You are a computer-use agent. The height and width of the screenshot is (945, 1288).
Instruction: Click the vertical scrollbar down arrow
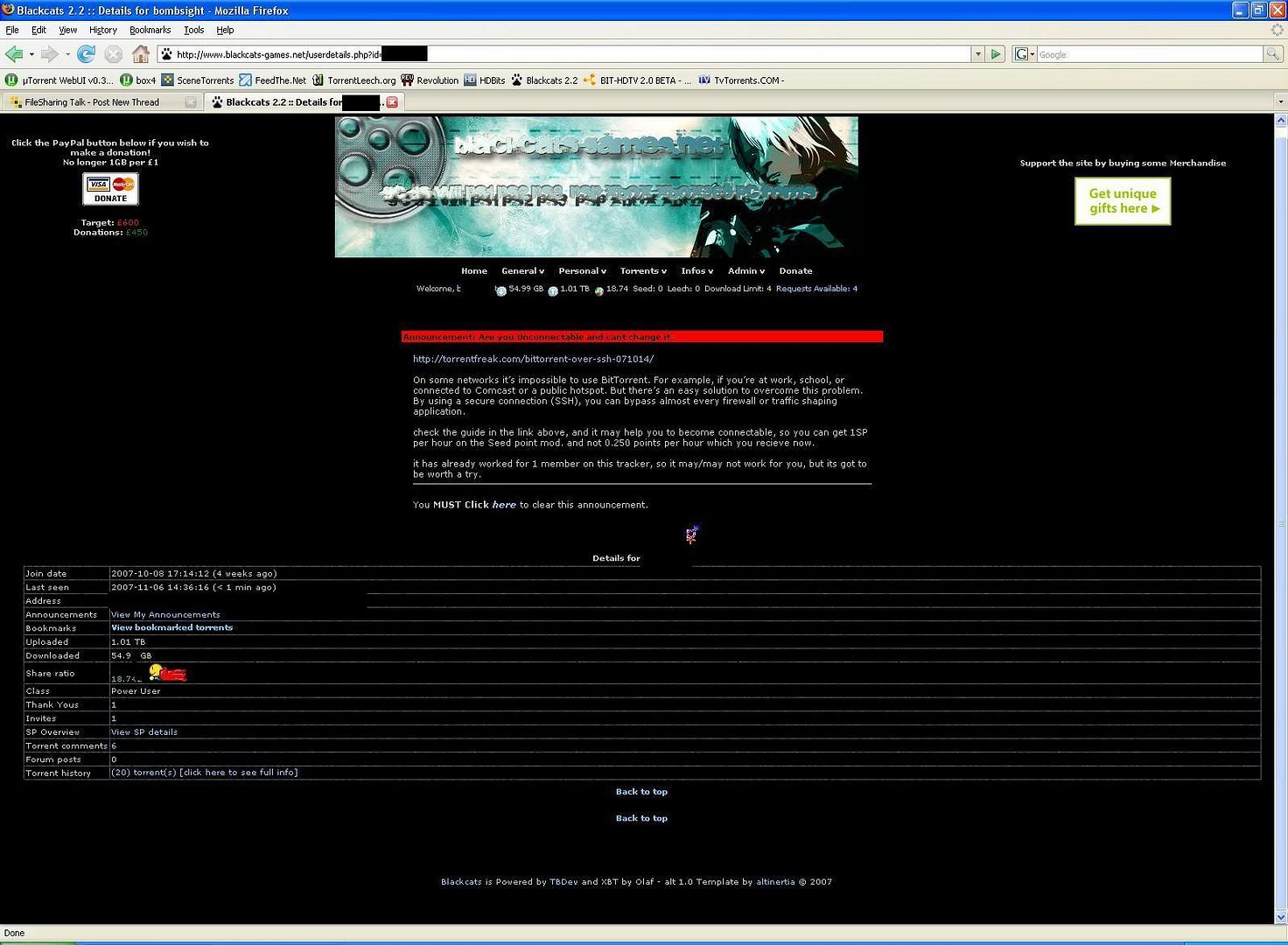1281,917
